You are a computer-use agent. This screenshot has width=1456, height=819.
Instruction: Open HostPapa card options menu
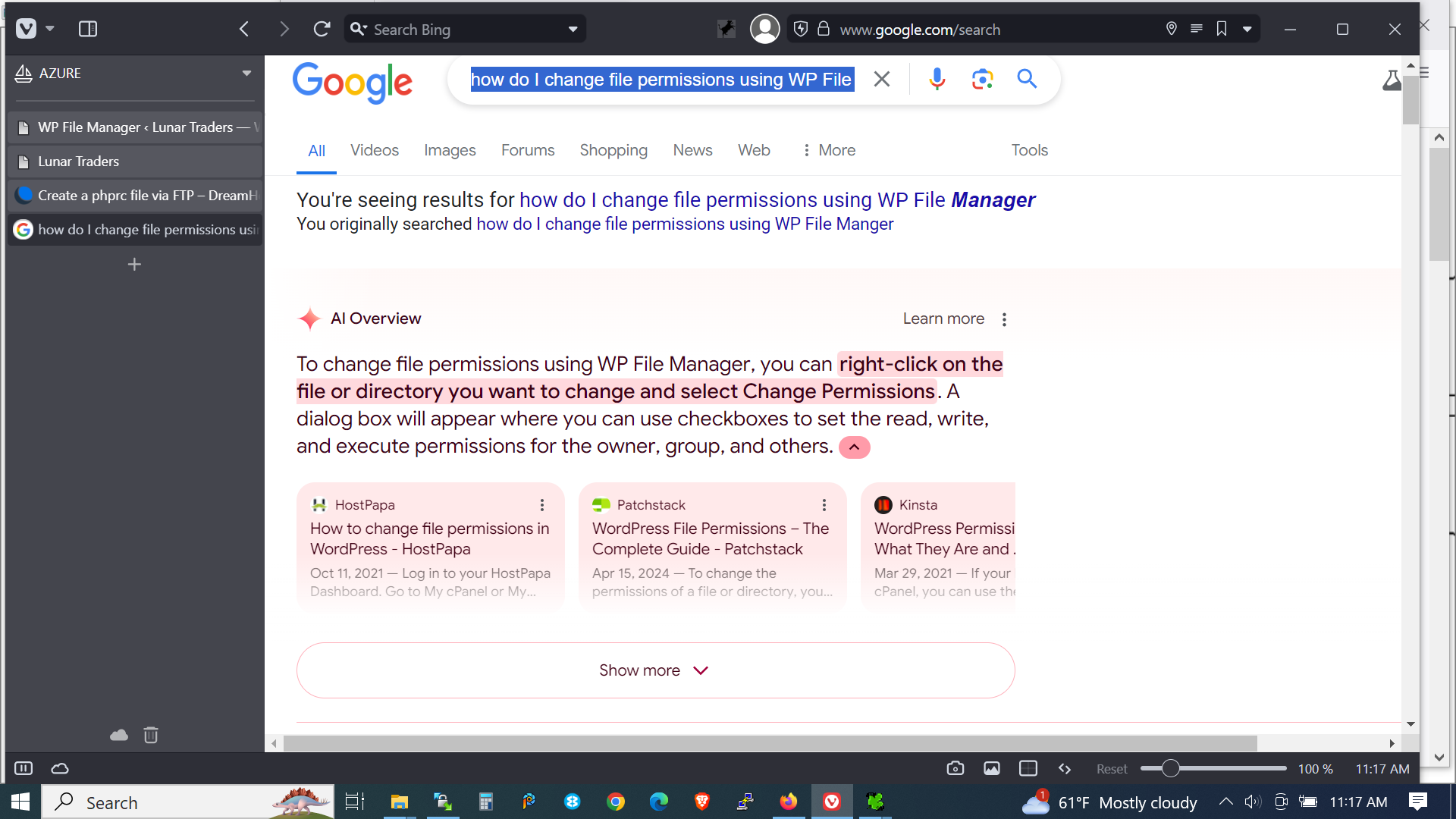[x=542, y=505]
